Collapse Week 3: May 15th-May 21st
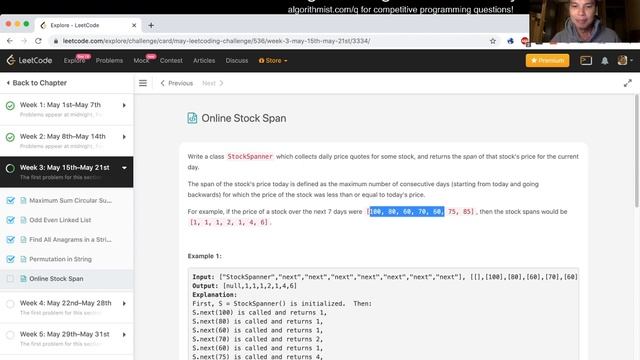 tap(124, 168)
